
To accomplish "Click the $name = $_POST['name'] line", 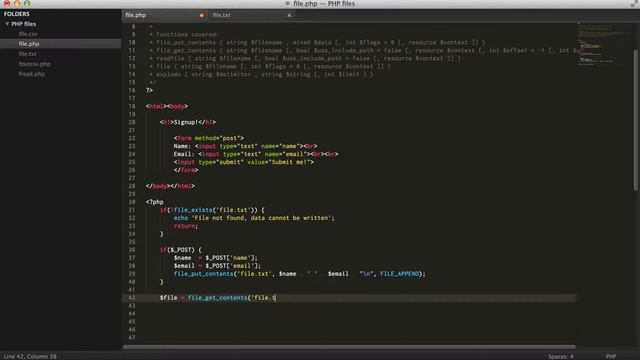I will [216, 258].
